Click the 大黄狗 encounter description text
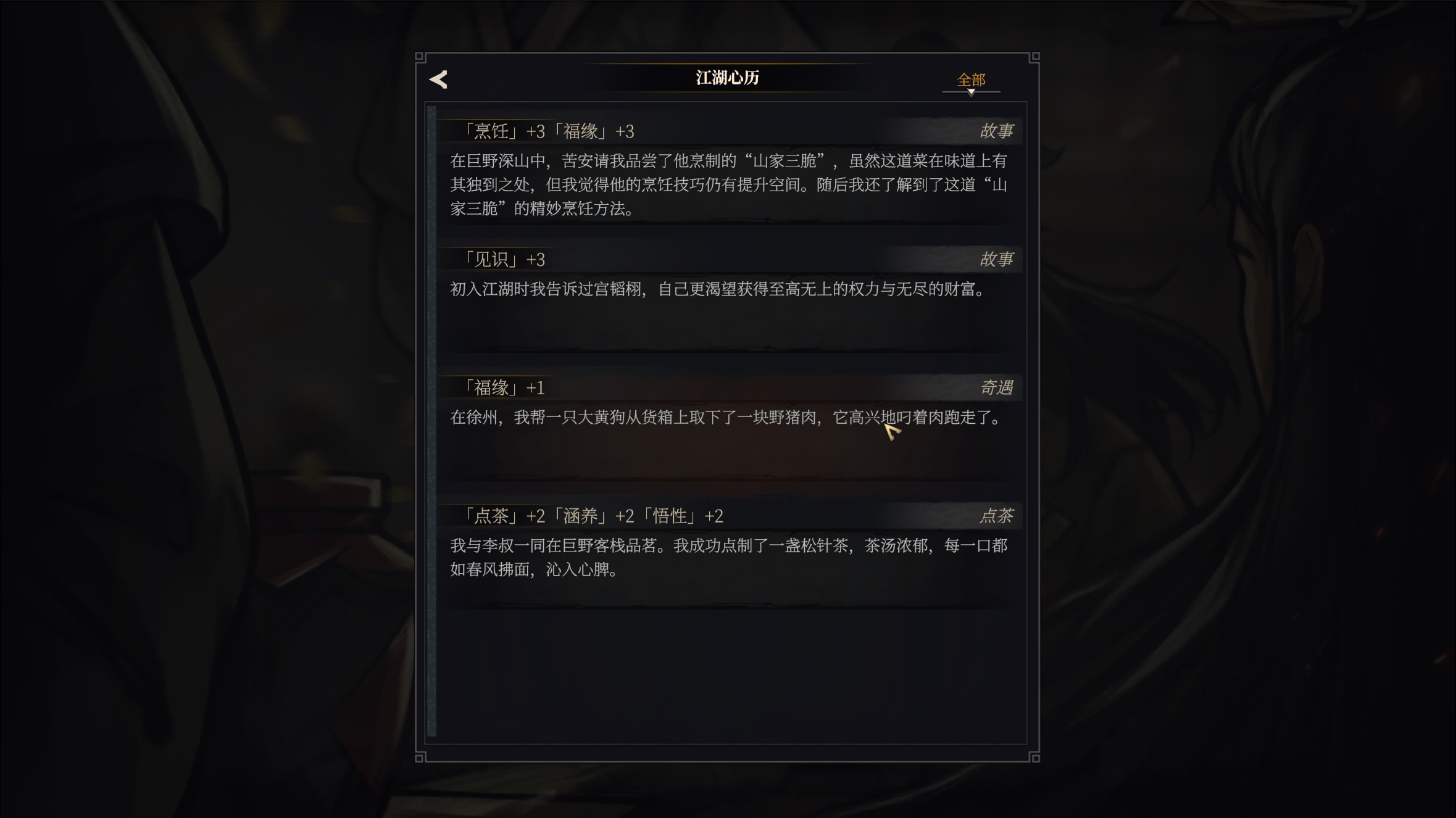 click(x=726, y=417)
